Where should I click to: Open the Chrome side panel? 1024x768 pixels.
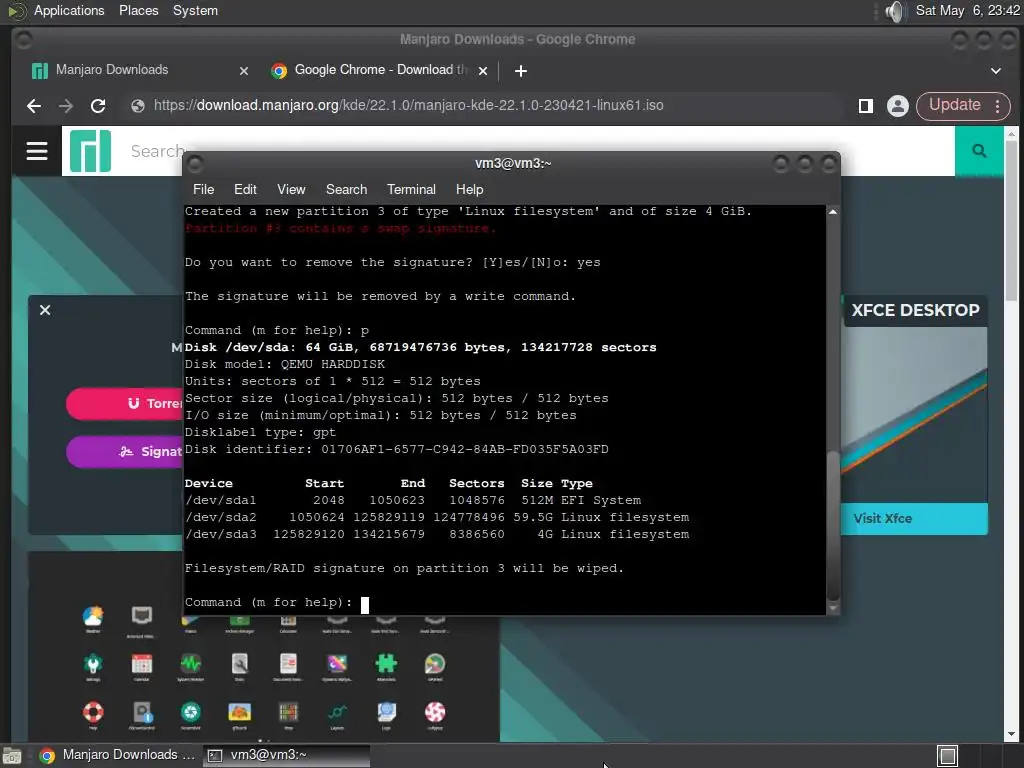[866, 106]
